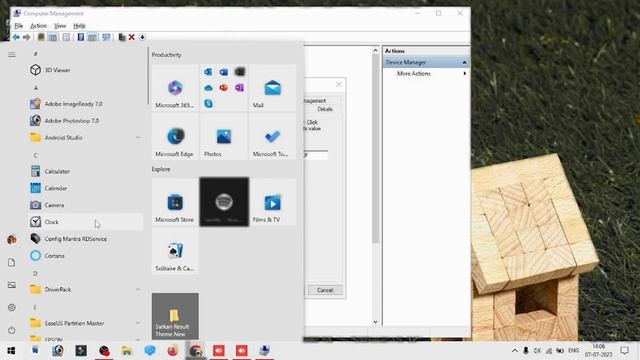Image resolution: width=640 pixels, height=360 pixels.
Task: Open the Microsoft 365 tile
Action: (175, 88)
